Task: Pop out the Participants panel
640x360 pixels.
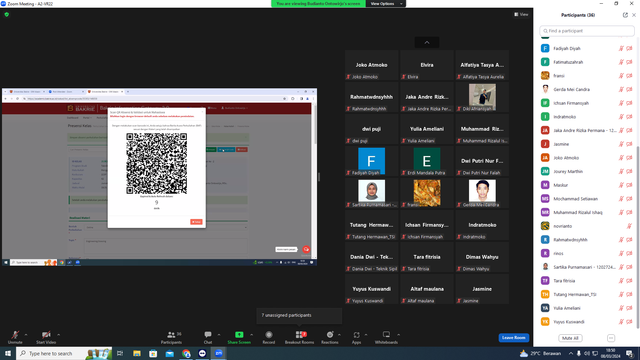Action: click(x=625, y=15)
